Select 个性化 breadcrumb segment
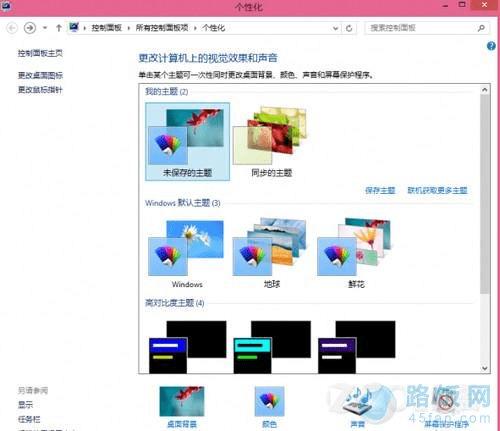 pos(213,28)
